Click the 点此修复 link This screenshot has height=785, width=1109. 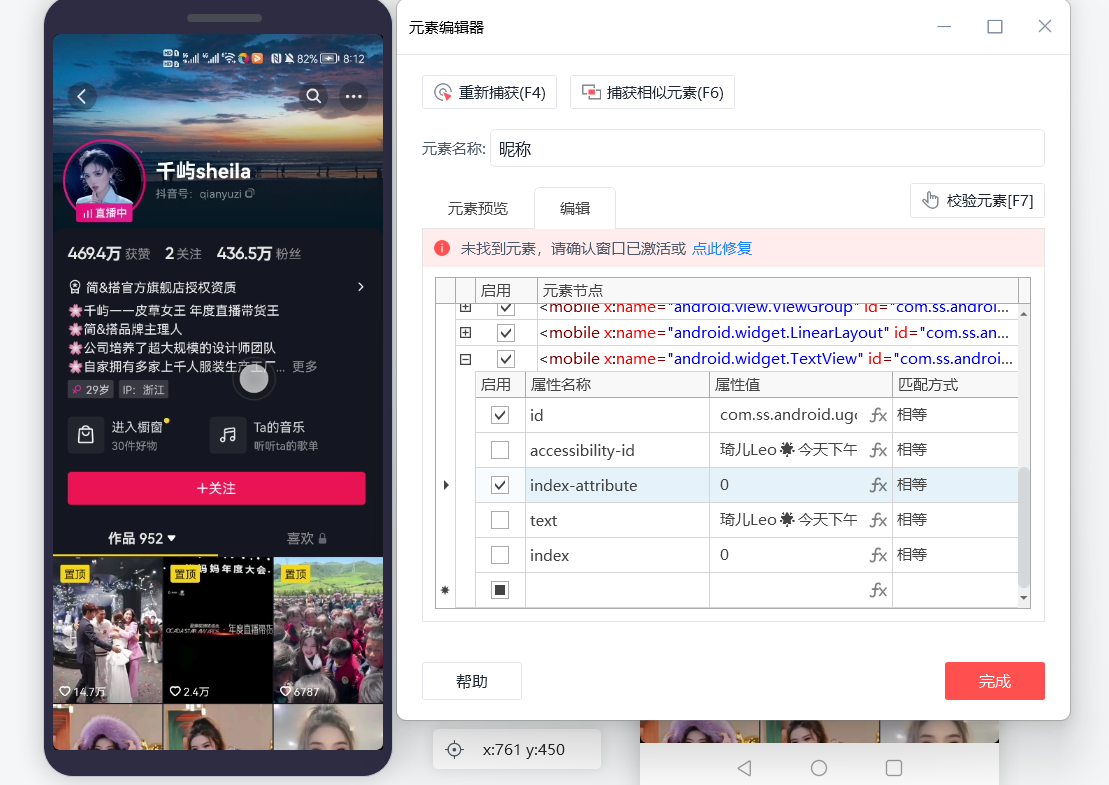pyautogui.click(x=722, y=248)
